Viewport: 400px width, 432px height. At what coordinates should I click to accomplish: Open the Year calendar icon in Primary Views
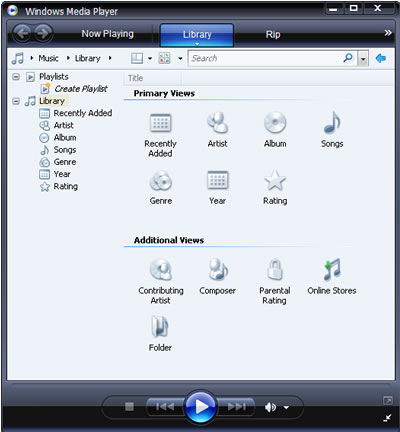[218, 180]
